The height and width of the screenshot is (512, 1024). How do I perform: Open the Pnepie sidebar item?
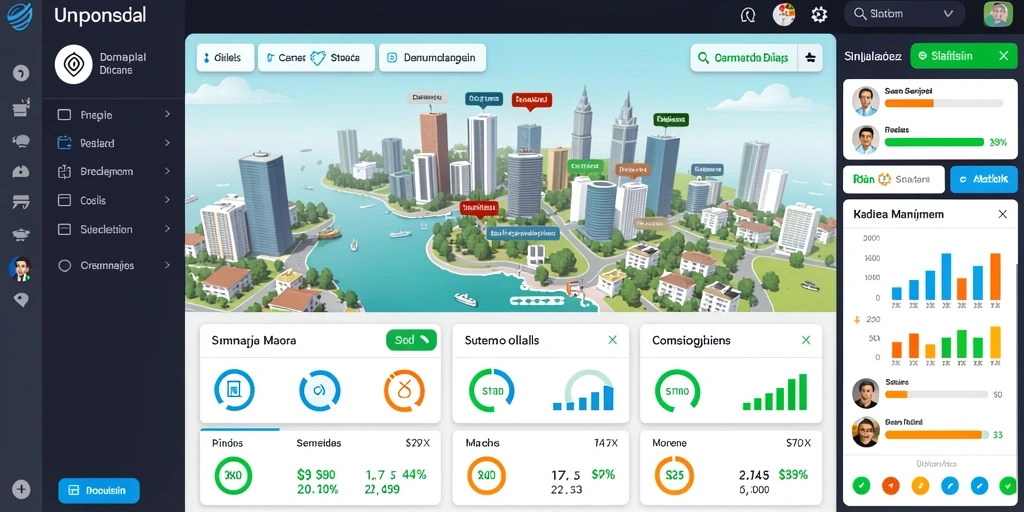pos(114,115)
